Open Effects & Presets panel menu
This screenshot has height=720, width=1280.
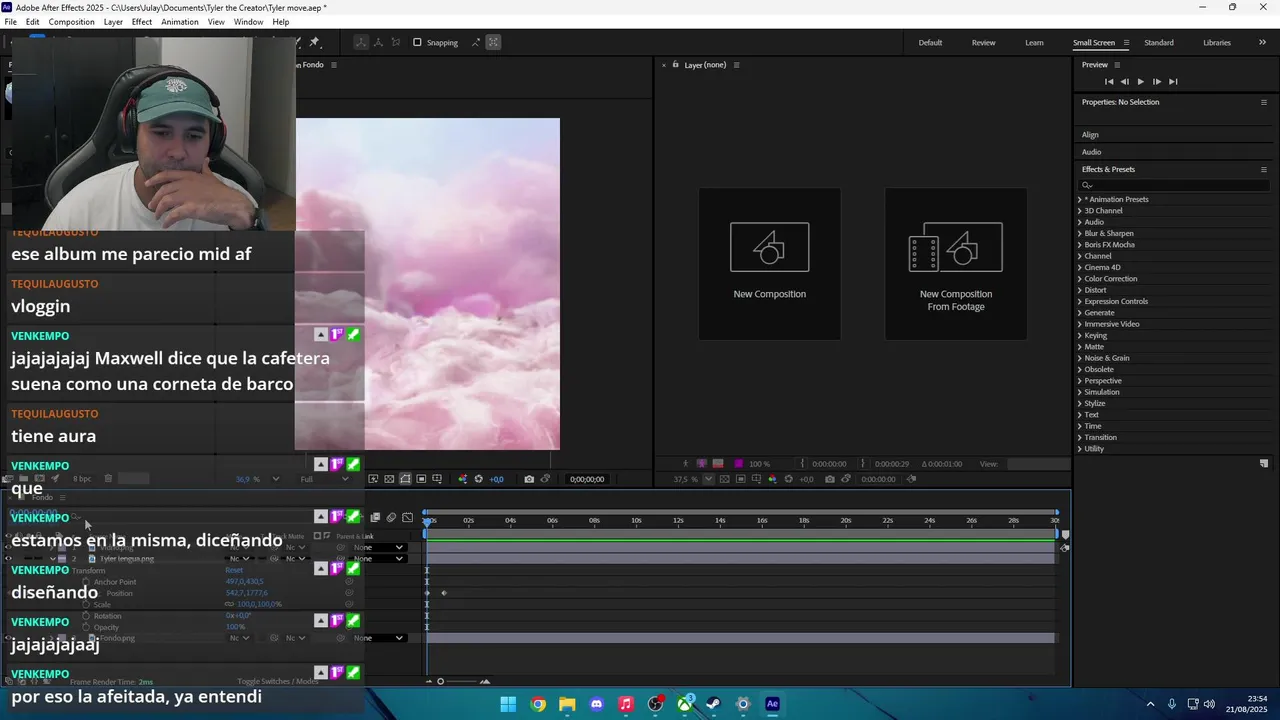point(1263,169)
